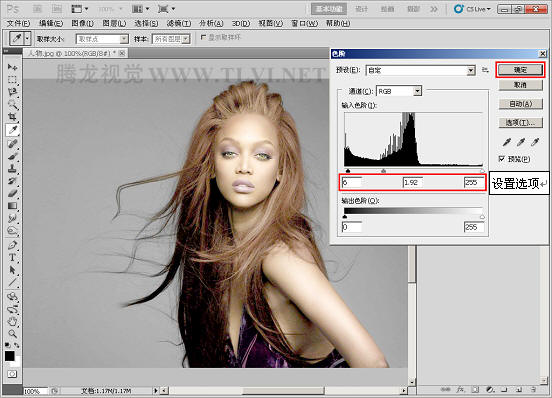The width and height of the screenshot is (552, 398).
Task: Click the 取消 cancel button
Action: tap(520, 85)
